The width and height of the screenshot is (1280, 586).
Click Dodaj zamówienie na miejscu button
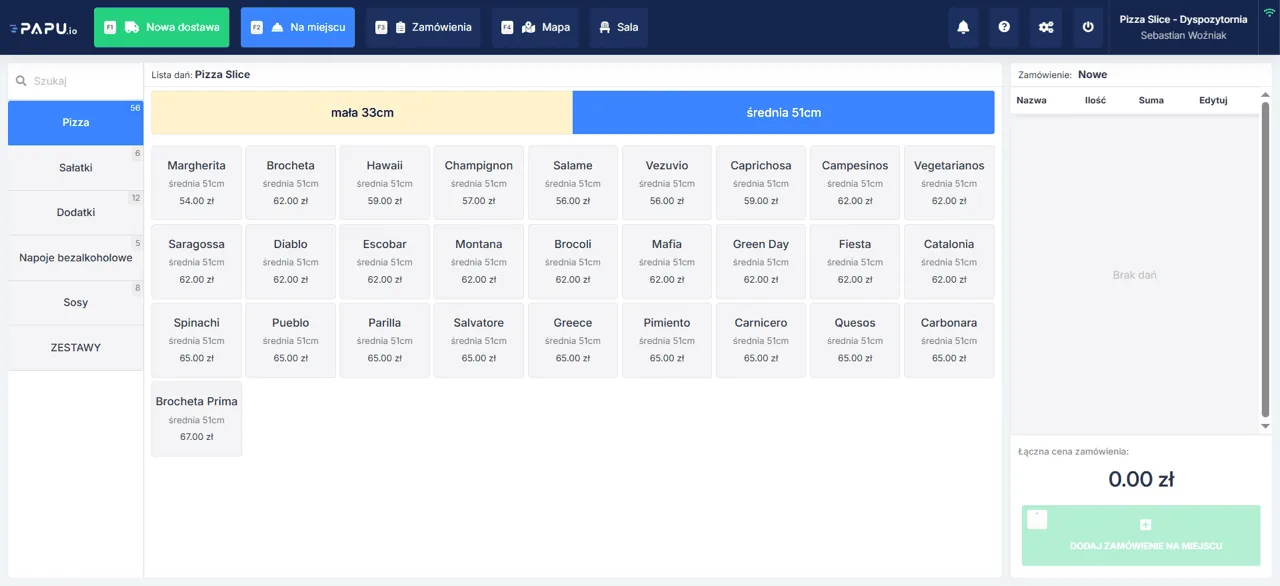tap(1141, 536)
